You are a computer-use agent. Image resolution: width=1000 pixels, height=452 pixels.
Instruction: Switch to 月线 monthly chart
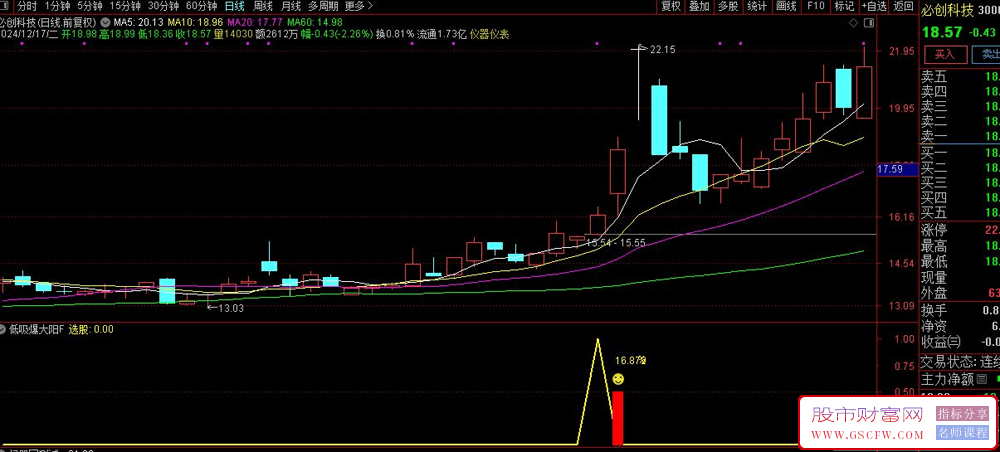290,6
